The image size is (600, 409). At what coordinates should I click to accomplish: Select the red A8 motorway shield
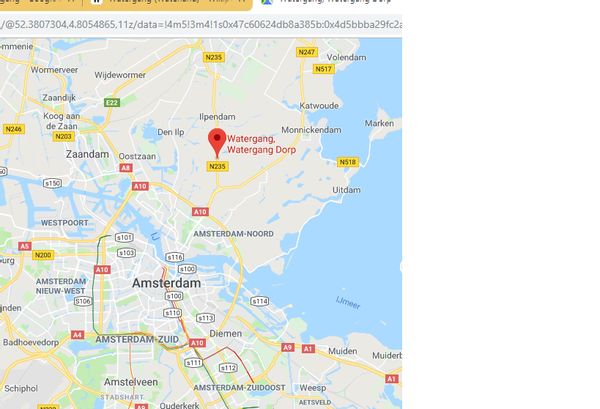(126, 168)
